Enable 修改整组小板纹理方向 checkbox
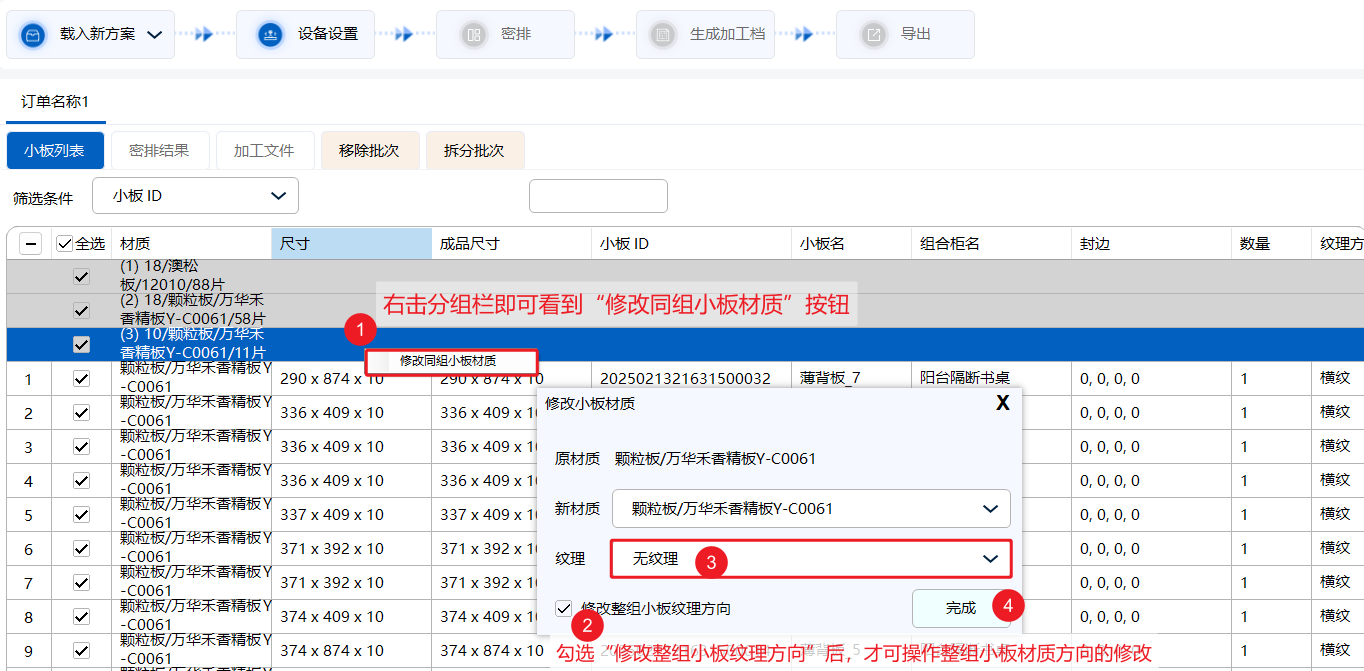 click(565, 608)
